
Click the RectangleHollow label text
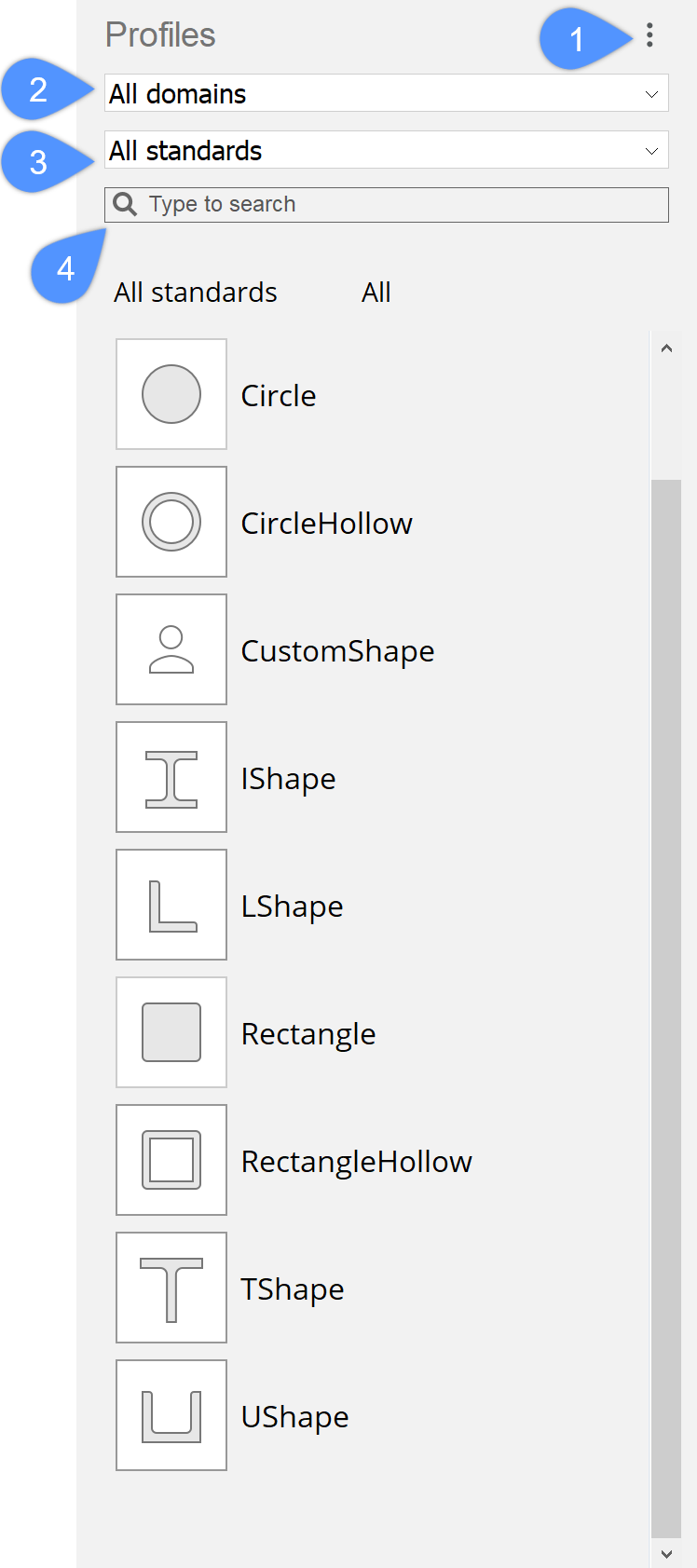click(356, 1162)
